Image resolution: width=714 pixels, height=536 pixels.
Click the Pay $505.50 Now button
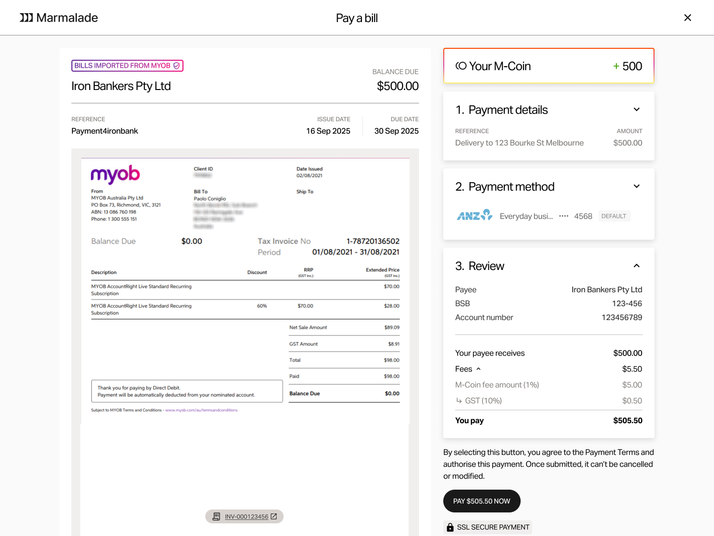pos(482,501)
